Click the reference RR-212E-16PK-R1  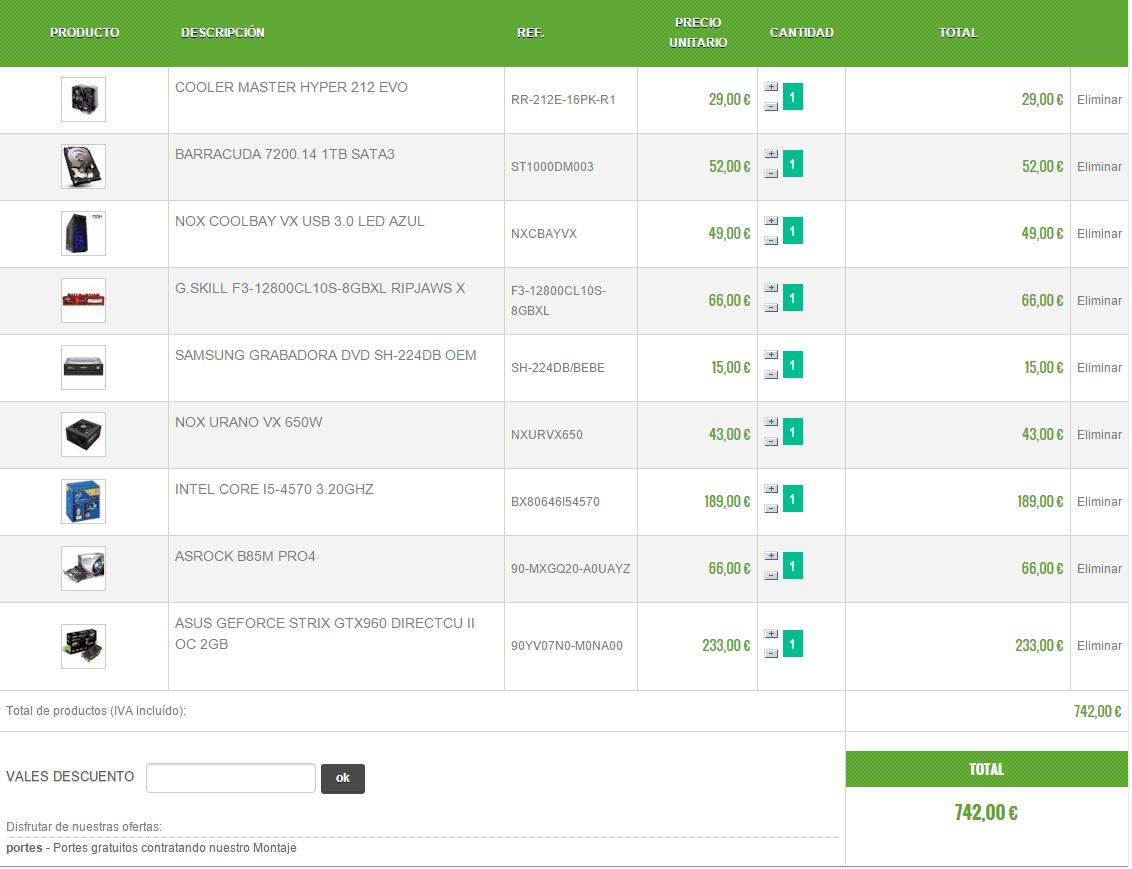click(x=563, y=100)
